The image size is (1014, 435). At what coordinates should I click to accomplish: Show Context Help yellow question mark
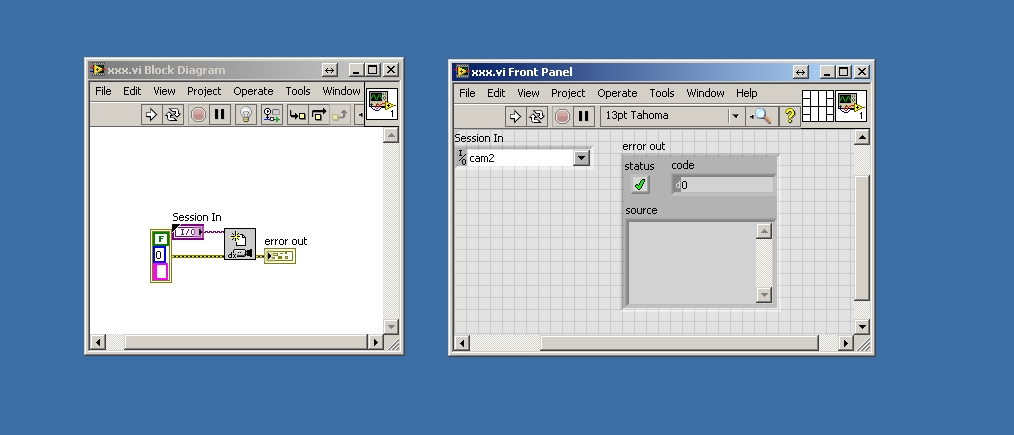[789, 116]
